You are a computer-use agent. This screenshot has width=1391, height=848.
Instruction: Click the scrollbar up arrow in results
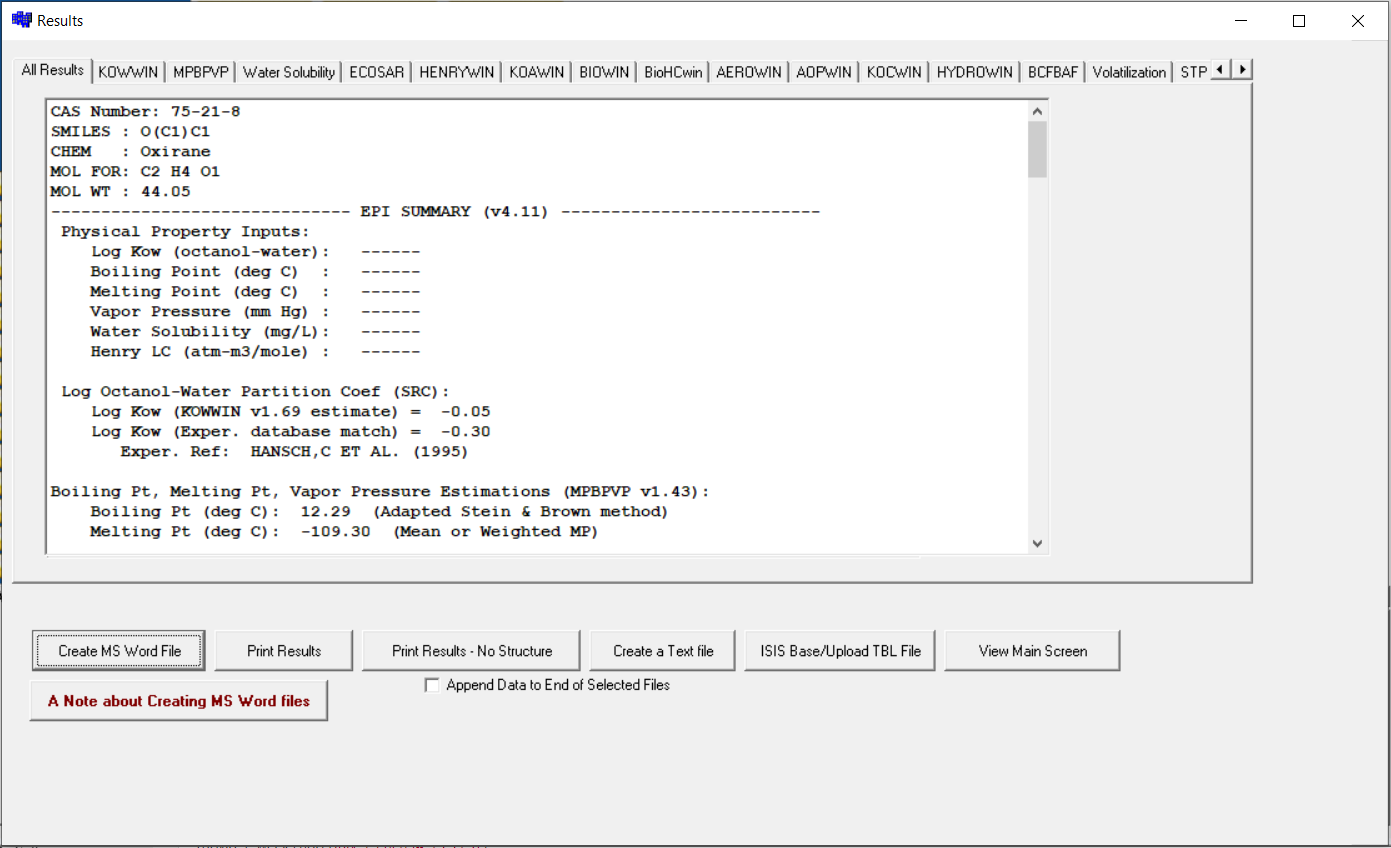coord(1037,111)
